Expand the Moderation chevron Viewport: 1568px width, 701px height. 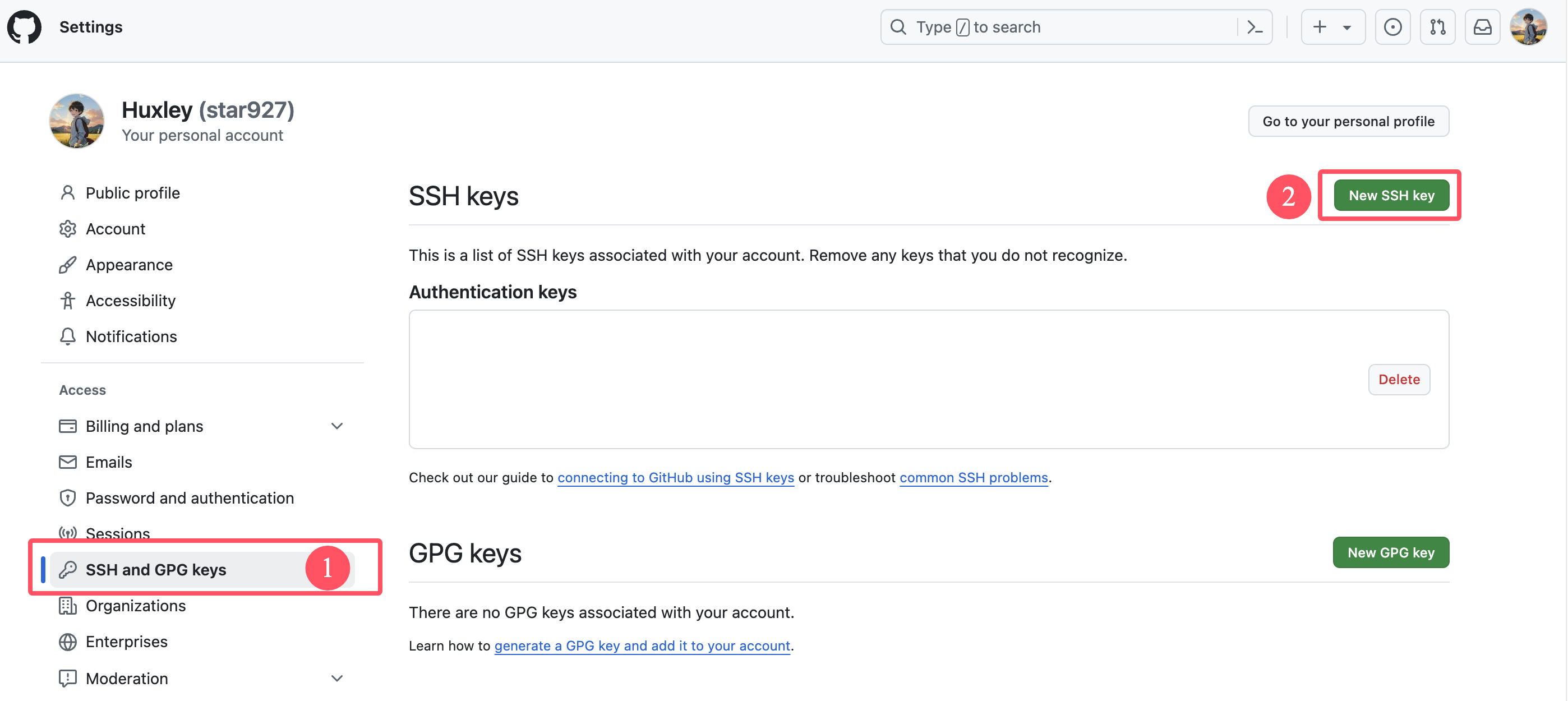tap(336, 678)
